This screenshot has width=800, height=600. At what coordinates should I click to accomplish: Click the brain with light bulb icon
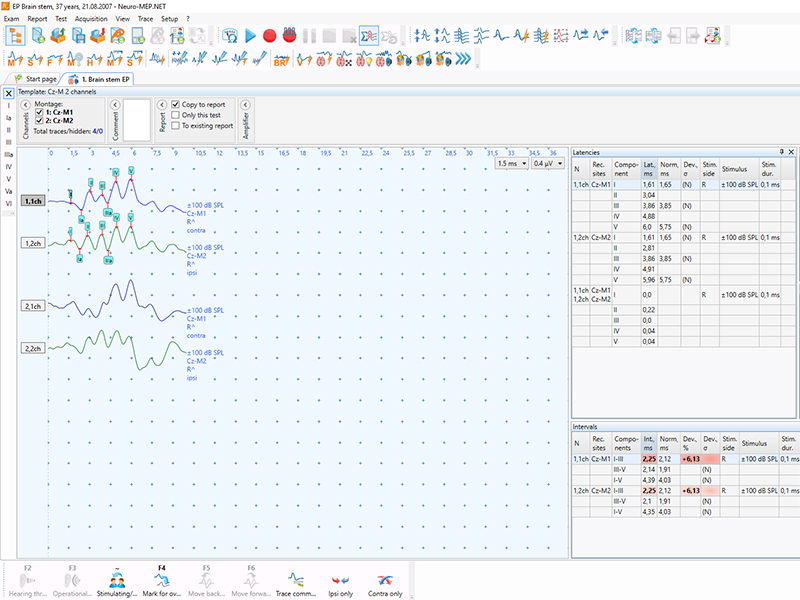364,60
